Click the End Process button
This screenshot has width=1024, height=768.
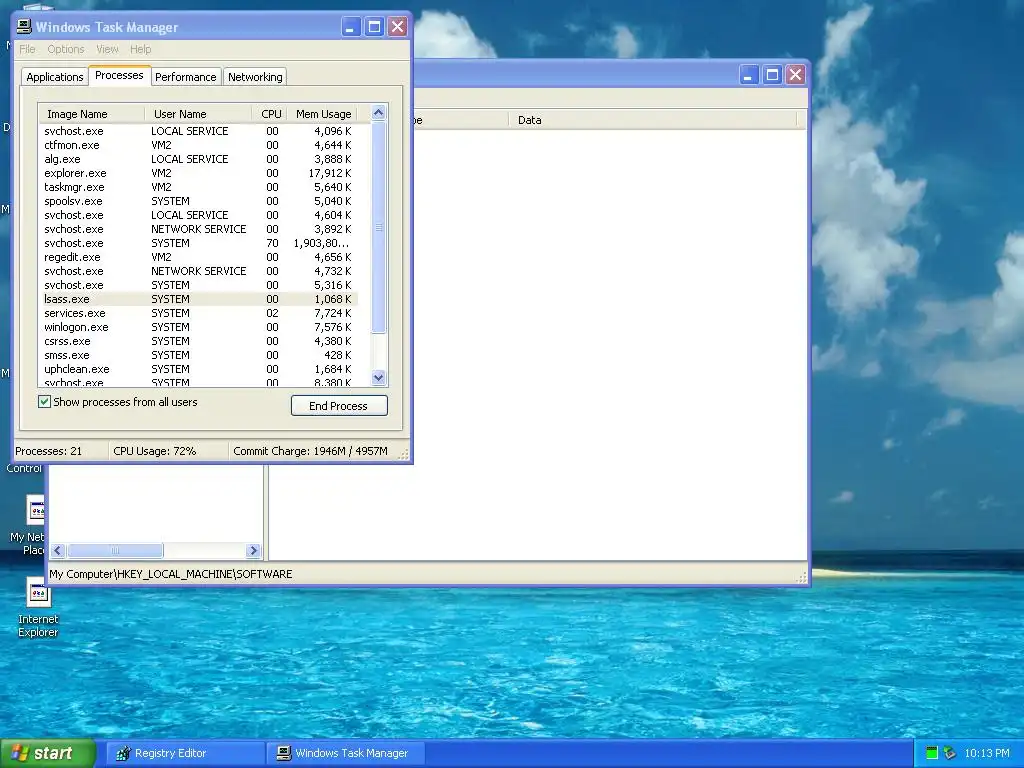click(x=339, y=406)
